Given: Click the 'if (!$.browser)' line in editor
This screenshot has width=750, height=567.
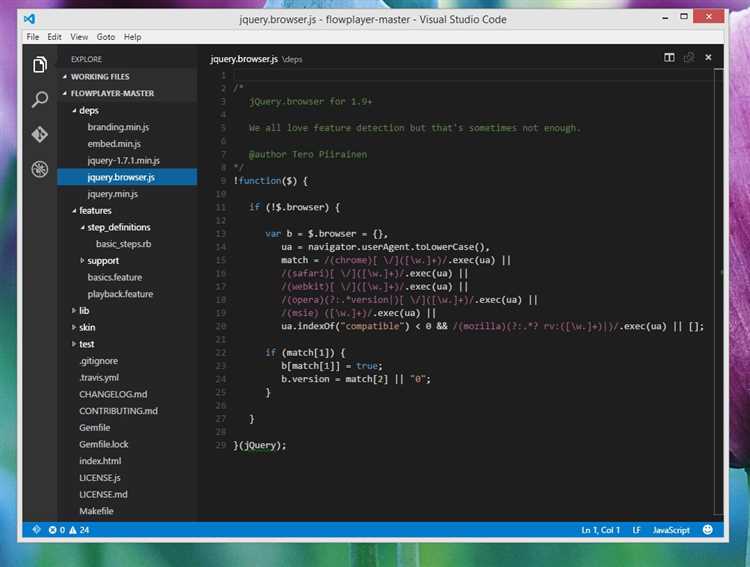Looking at the screenshot, I should [295, 207].
